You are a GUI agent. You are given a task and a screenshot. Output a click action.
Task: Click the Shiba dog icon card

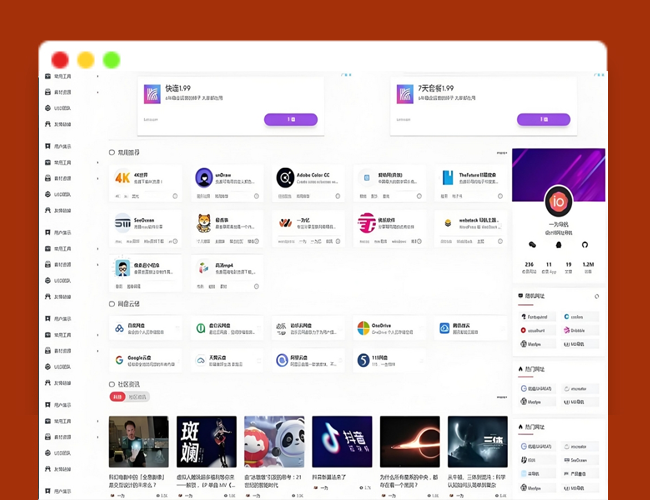click(204, 223)
